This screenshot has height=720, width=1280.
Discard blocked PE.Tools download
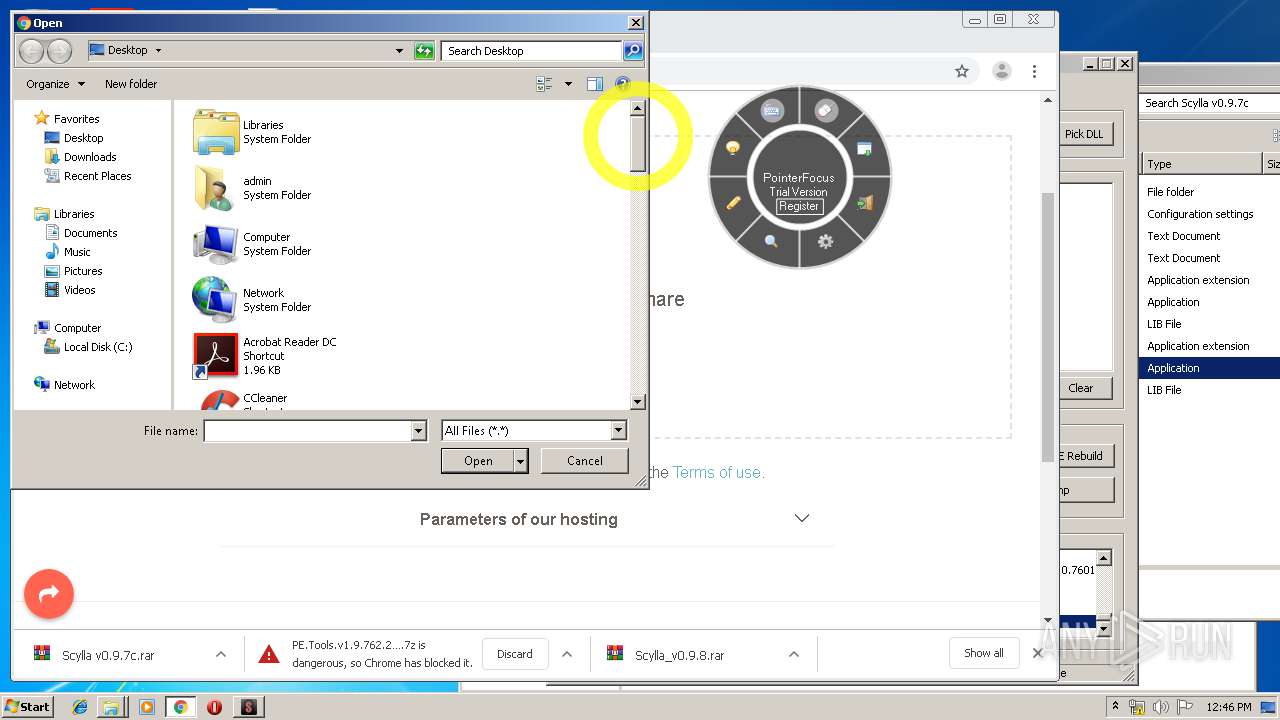(515, 654)
